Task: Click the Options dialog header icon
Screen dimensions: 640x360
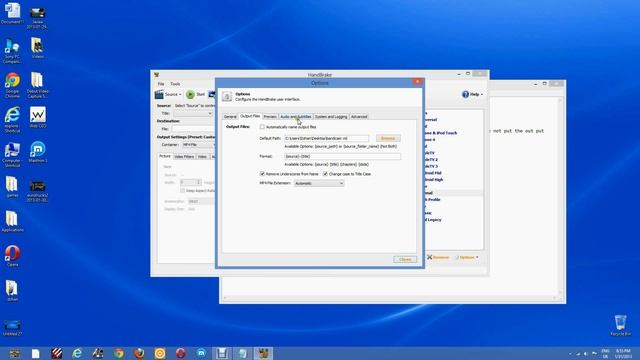Action: 227,96
